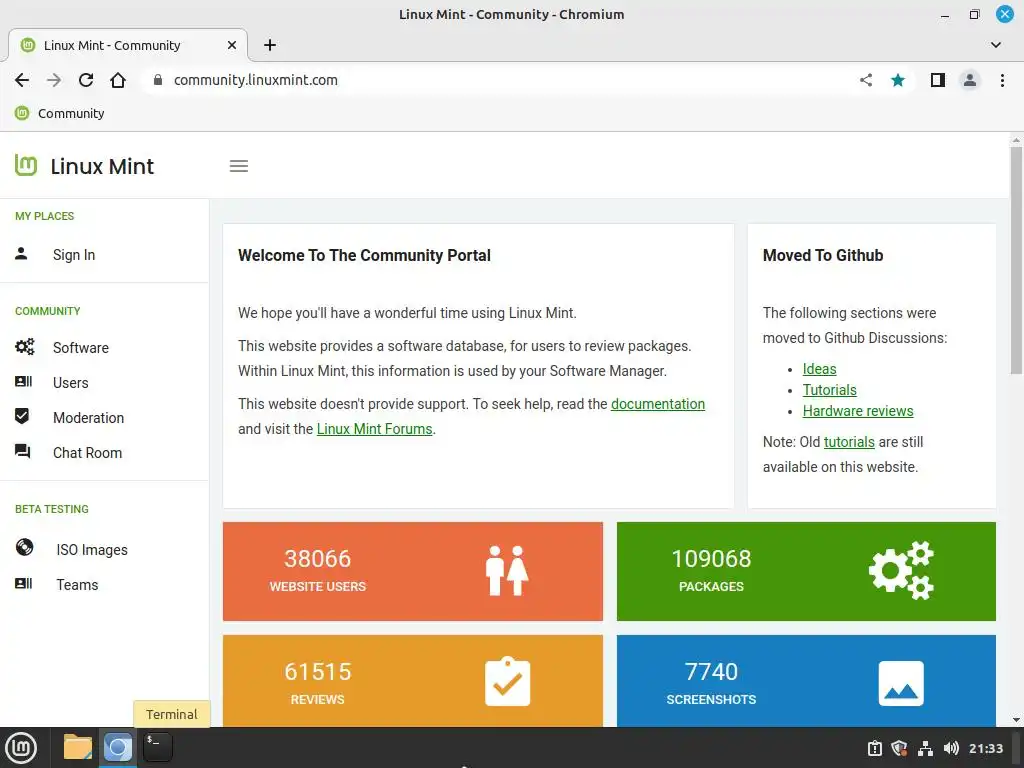Open the Moderation section
This screenshot has height=768, width=1024.
coord(88,418)
